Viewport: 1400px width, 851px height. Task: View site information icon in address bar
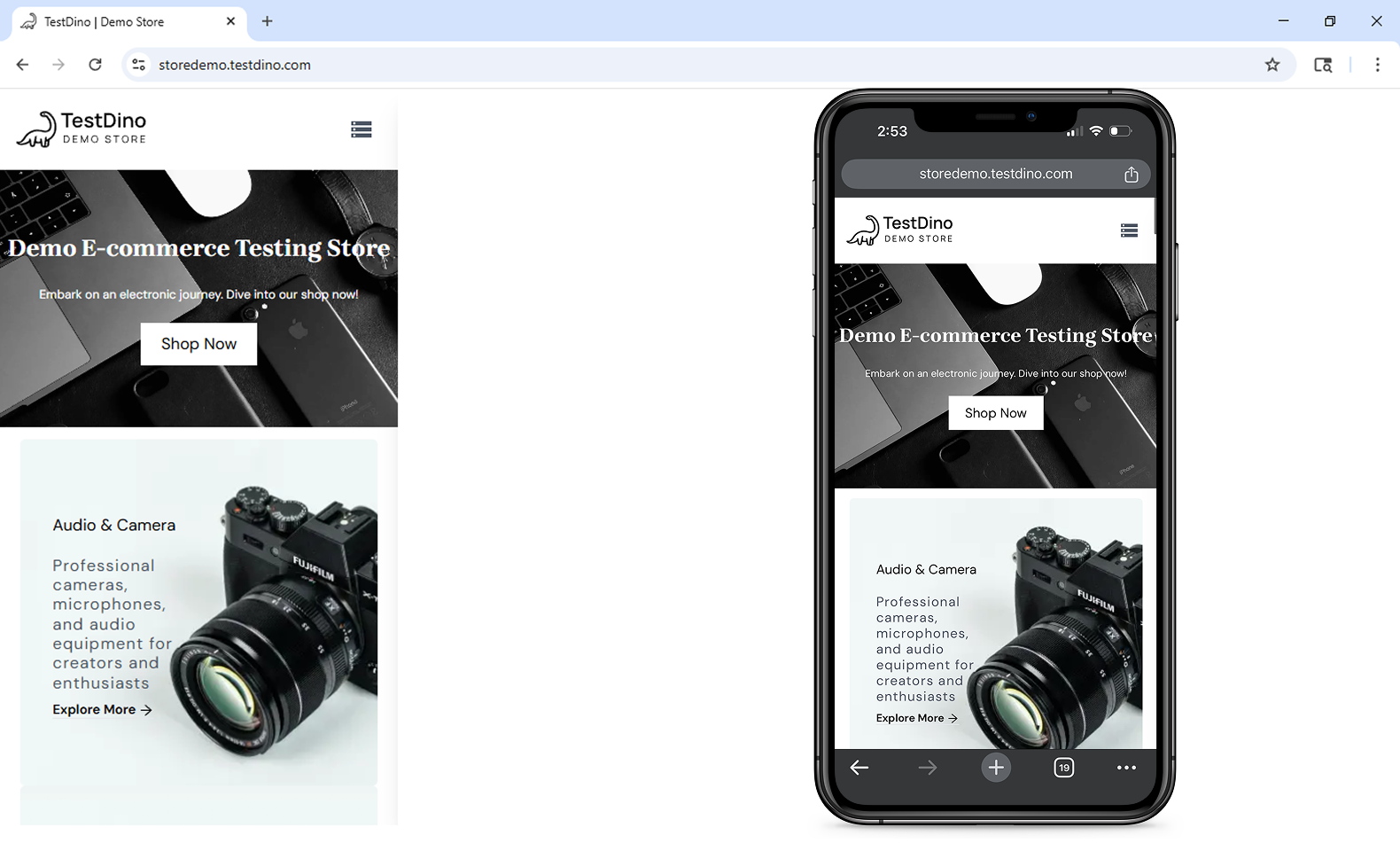point(138,65)
